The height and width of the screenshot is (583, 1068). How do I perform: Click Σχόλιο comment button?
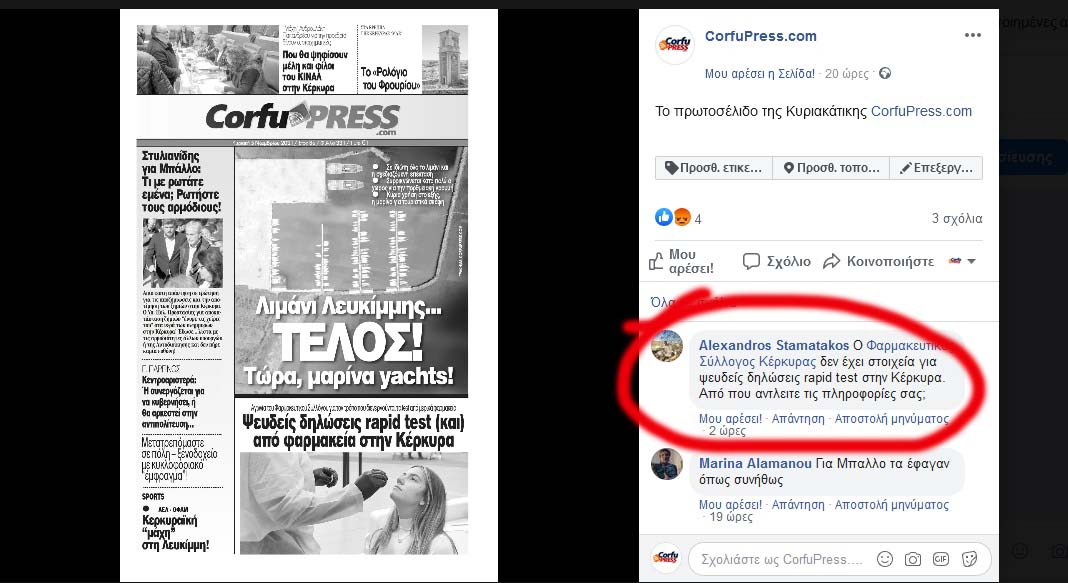[777, 262]
